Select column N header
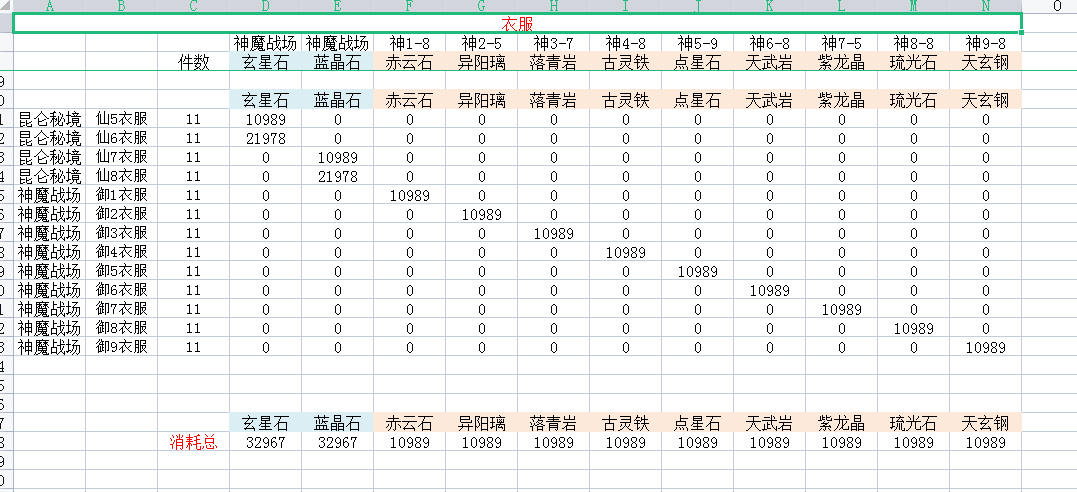The image size is (1077, 492). pyautogui.click(x=986, y=5)
